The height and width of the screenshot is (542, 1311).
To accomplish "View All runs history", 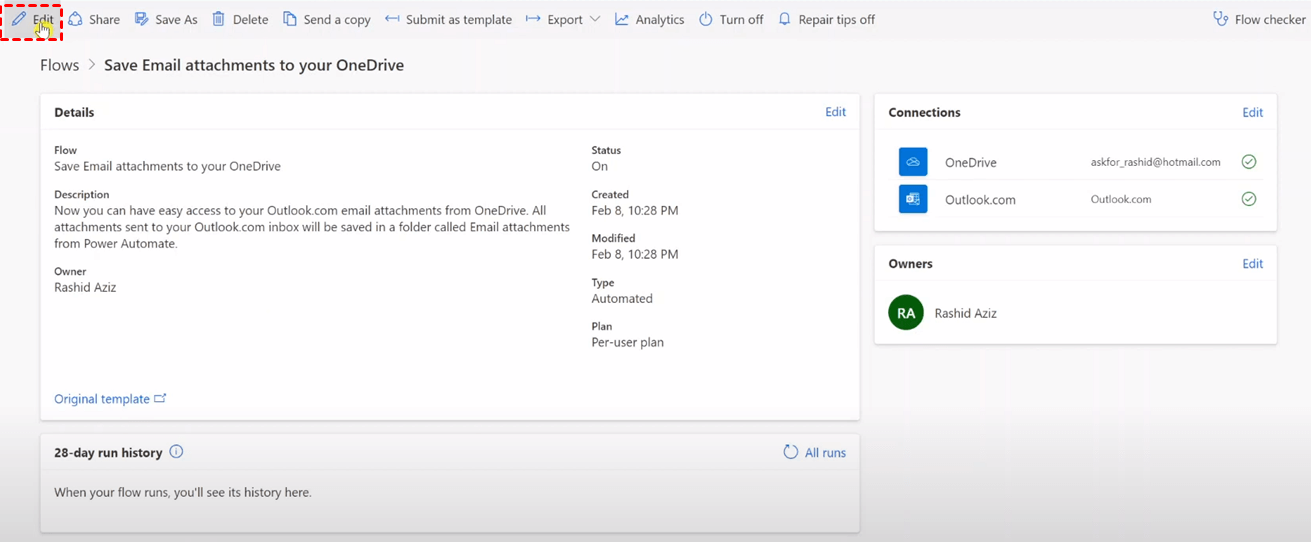I will click(814, 453).
